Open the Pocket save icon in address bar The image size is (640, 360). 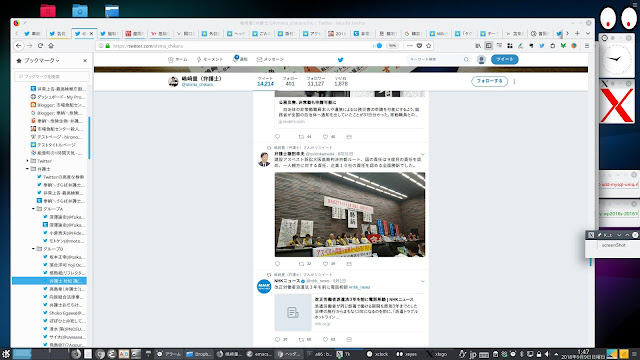click(419, 46)
